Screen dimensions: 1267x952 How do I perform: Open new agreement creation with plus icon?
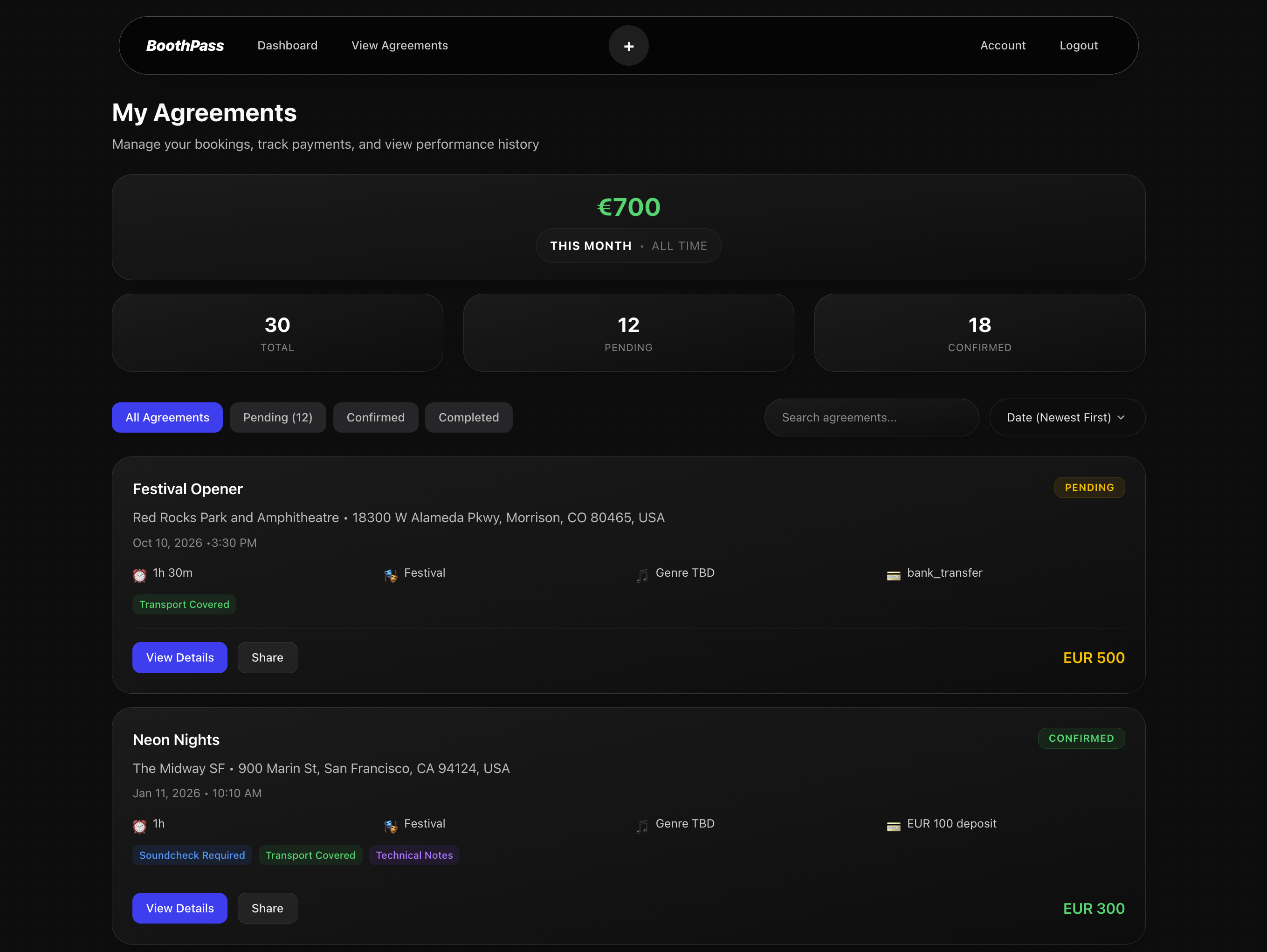click(x=628, y=45)
